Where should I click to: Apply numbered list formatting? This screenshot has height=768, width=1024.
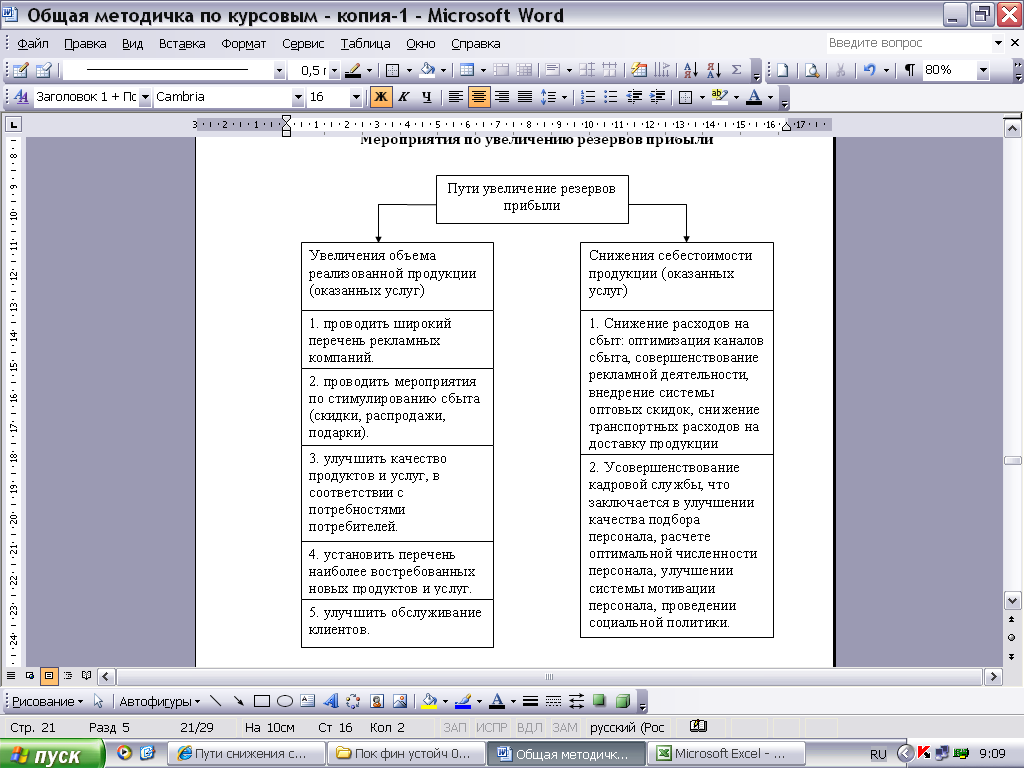pyautogui.click(x=588, y=97)
